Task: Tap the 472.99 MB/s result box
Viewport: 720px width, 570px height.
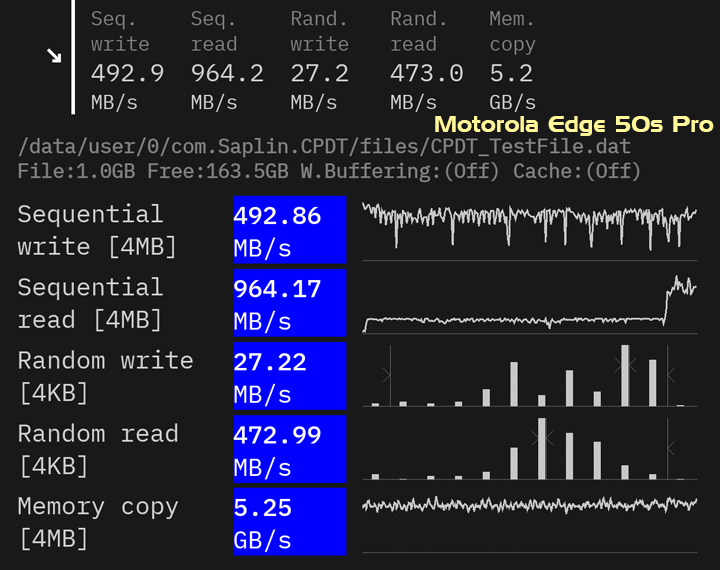Action: [x=290, y=449]
